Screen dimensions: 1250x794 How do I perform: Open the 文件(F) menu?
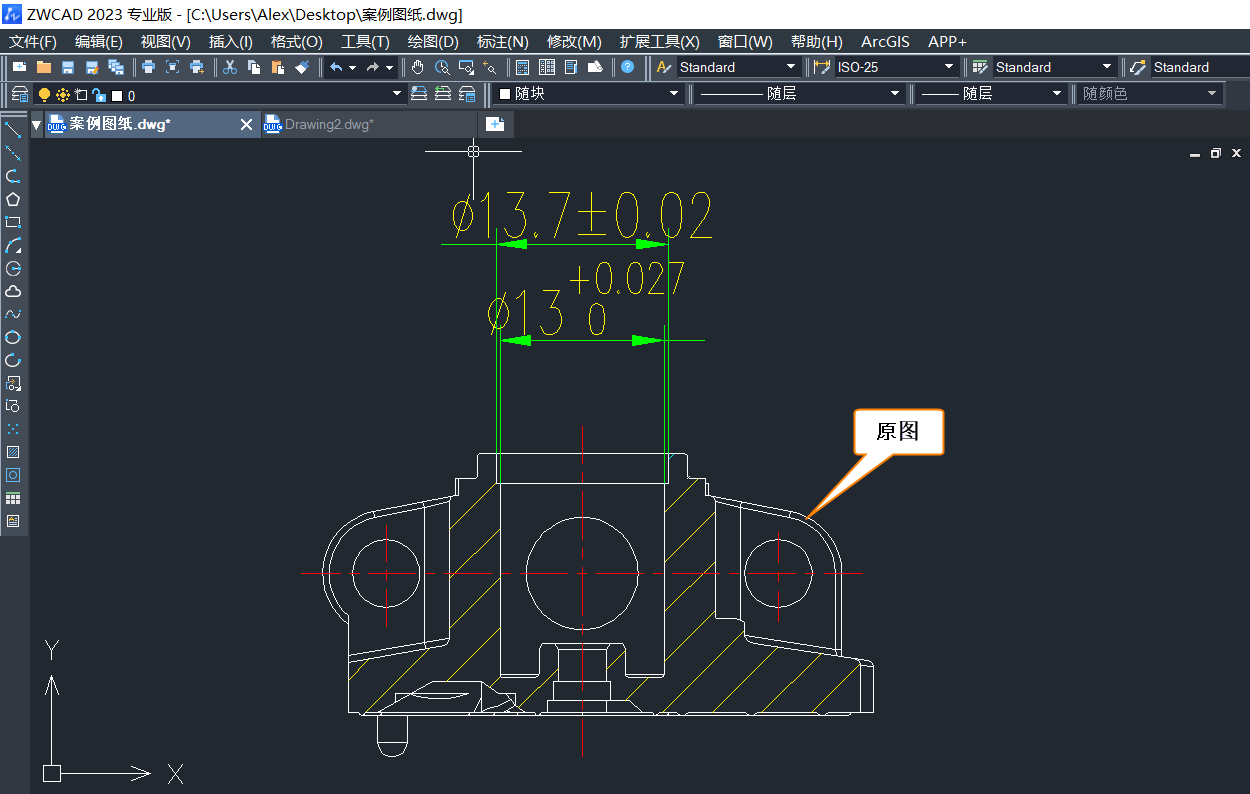(x=33, y=42)
